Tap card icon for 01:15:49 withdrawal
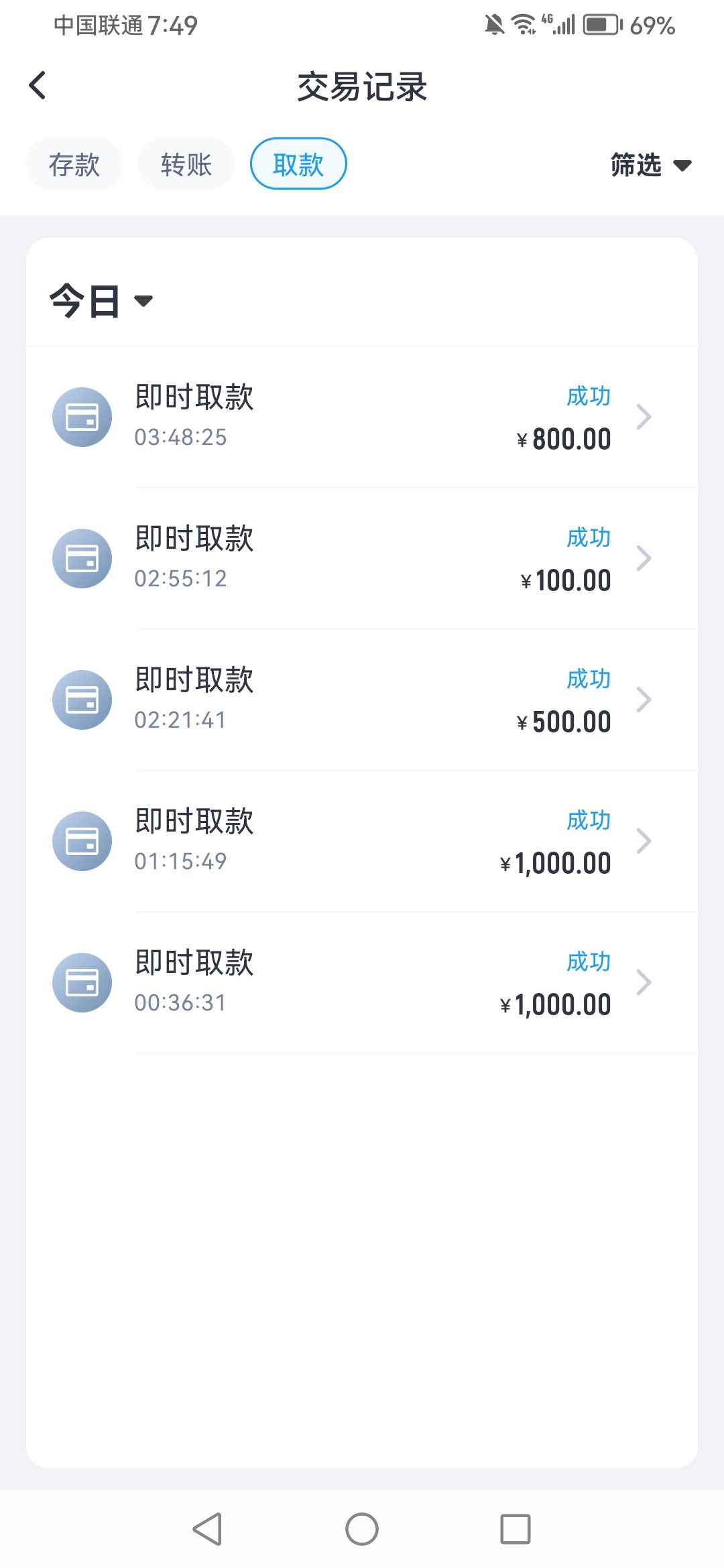 82,841
